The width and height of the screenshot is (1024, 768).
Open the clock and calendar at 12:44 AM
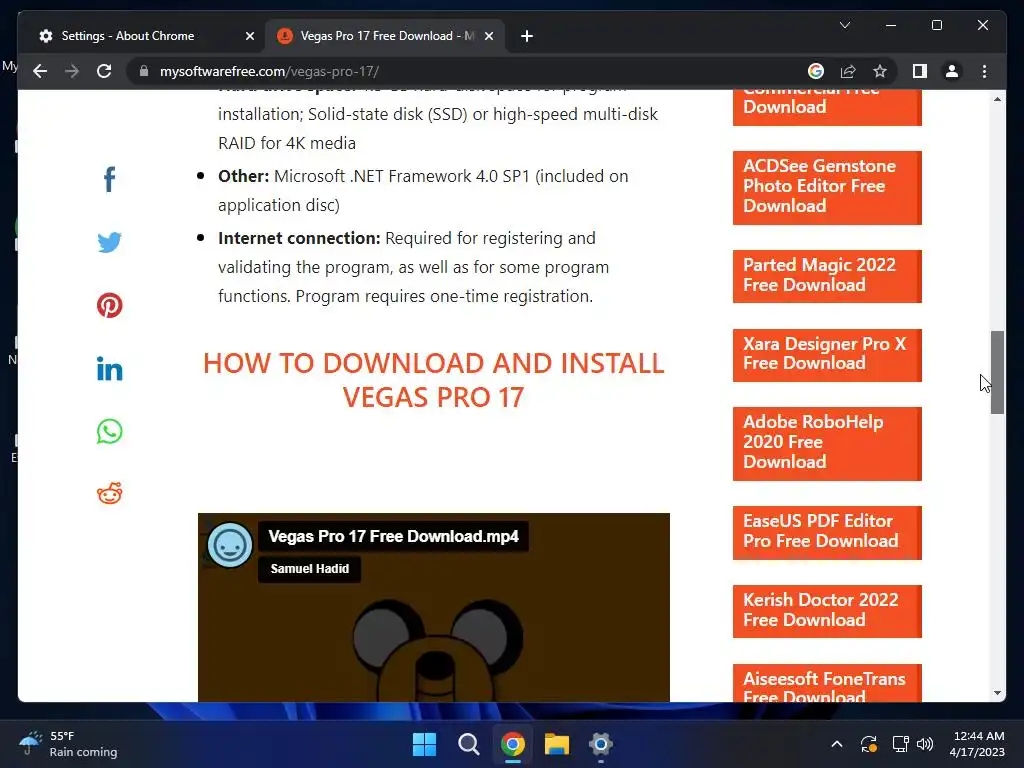click(x=977, y=744)
